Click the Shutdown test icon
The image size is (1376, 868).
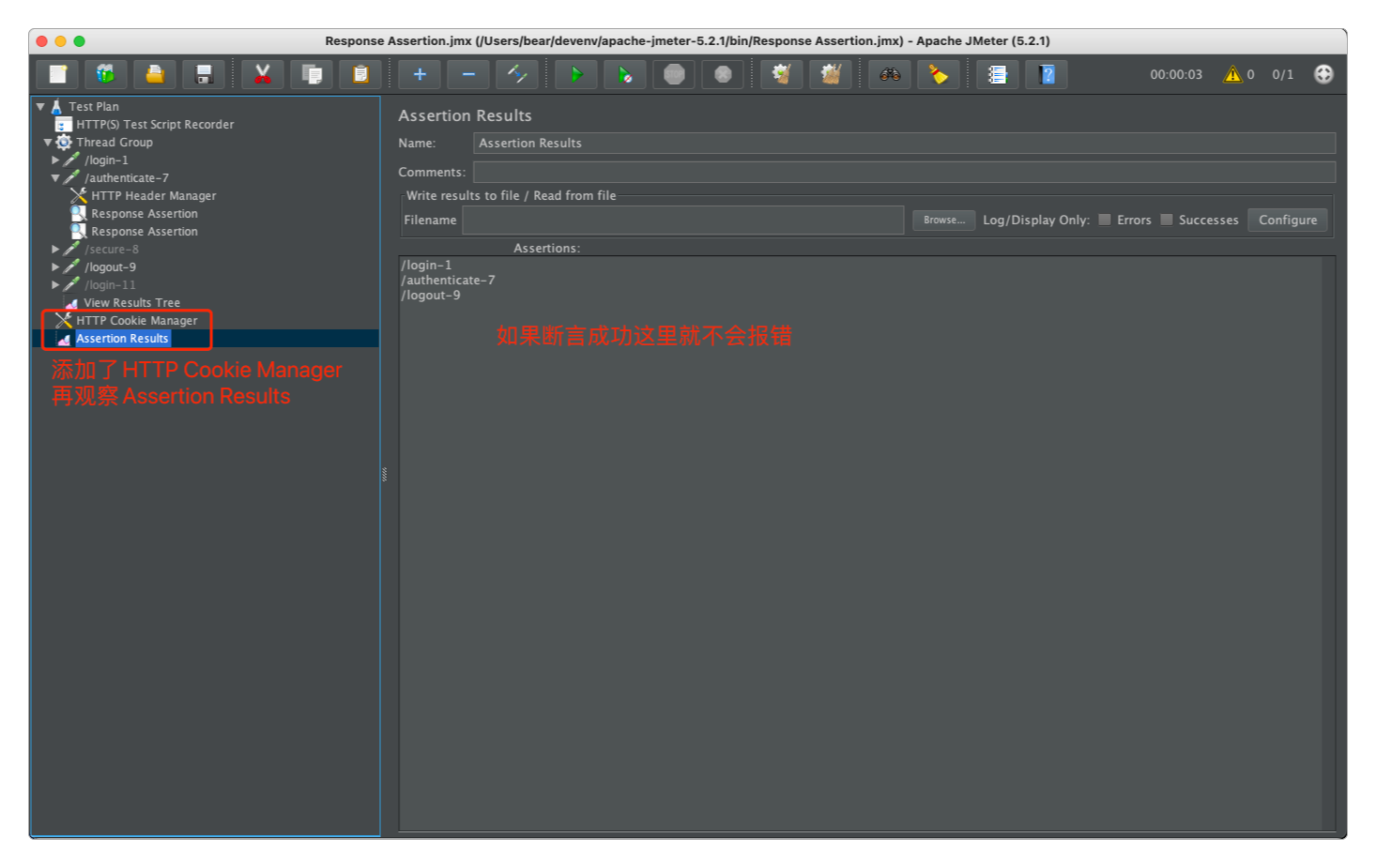click(x=723, y=74)
